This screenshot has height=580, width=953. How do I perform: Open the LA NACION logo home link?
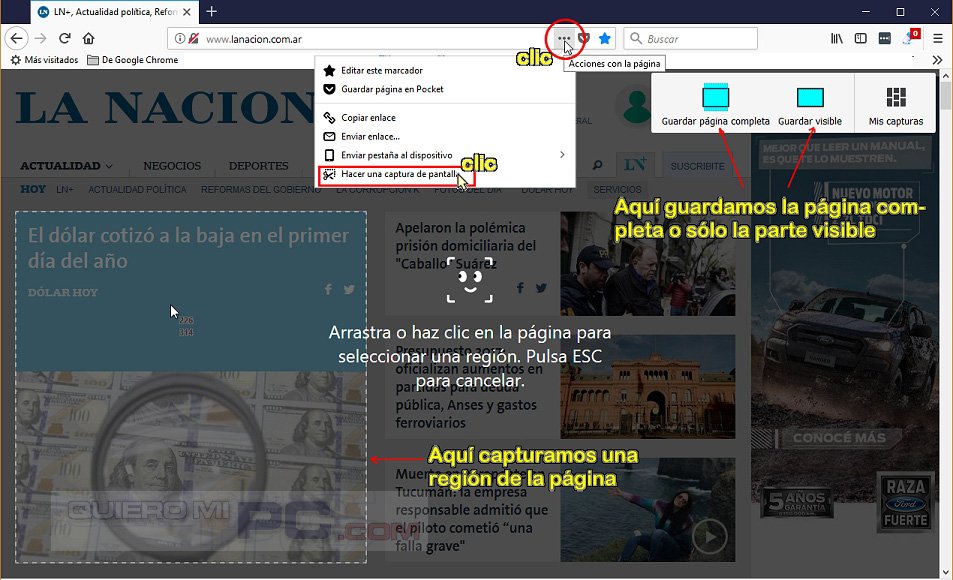[165, 108]
